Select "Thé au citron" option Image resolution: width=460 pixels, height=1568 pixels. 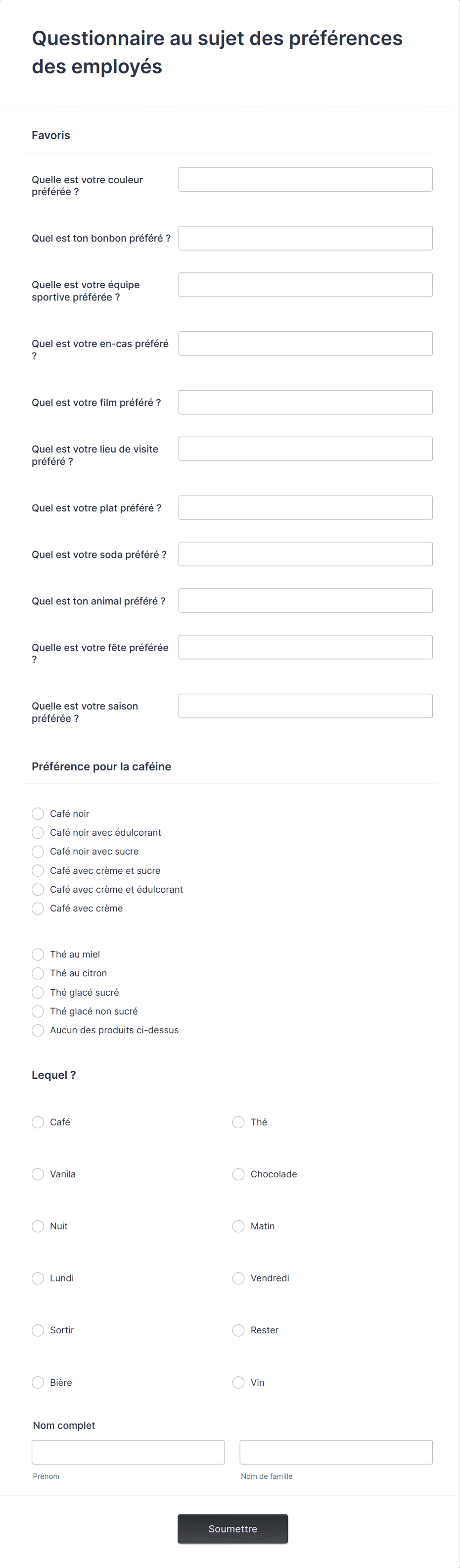[x=38, y=973]
